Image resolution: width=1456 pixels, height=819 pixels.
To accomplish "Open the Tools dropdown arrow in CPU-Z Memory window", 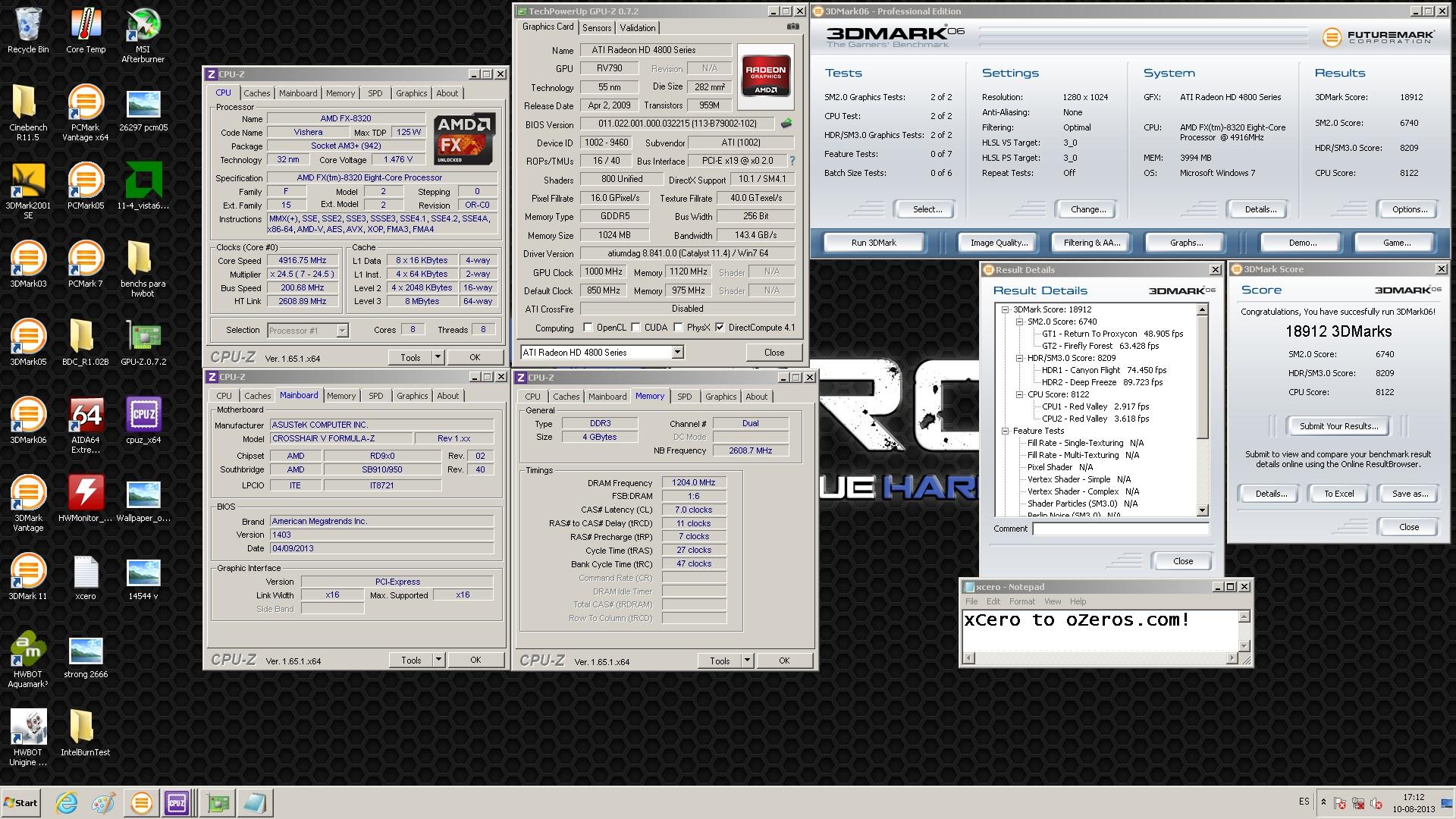I will (x=747, y=661).
